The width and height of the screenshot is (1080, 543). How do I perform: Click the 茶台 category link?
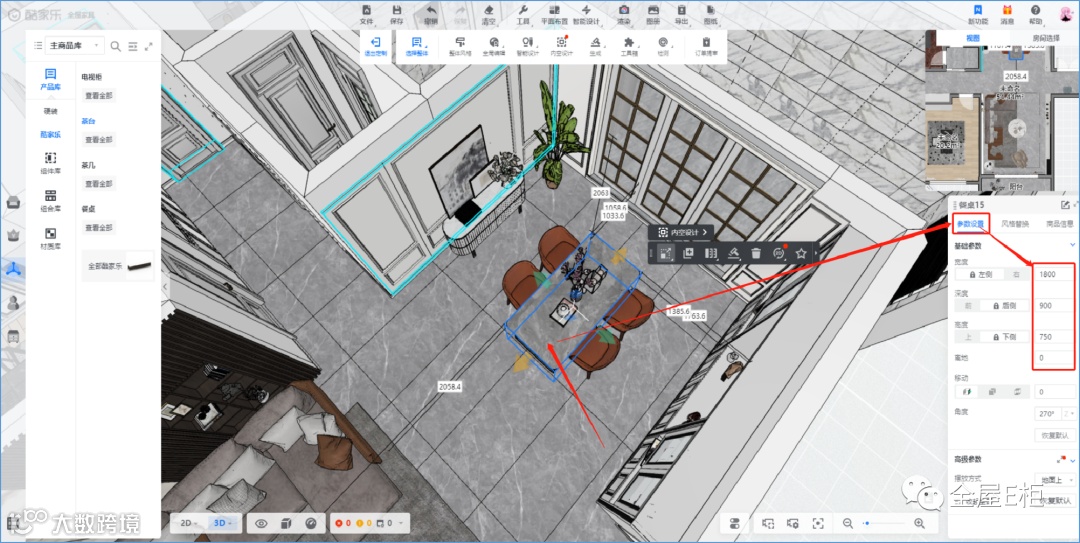pos(88,121)
